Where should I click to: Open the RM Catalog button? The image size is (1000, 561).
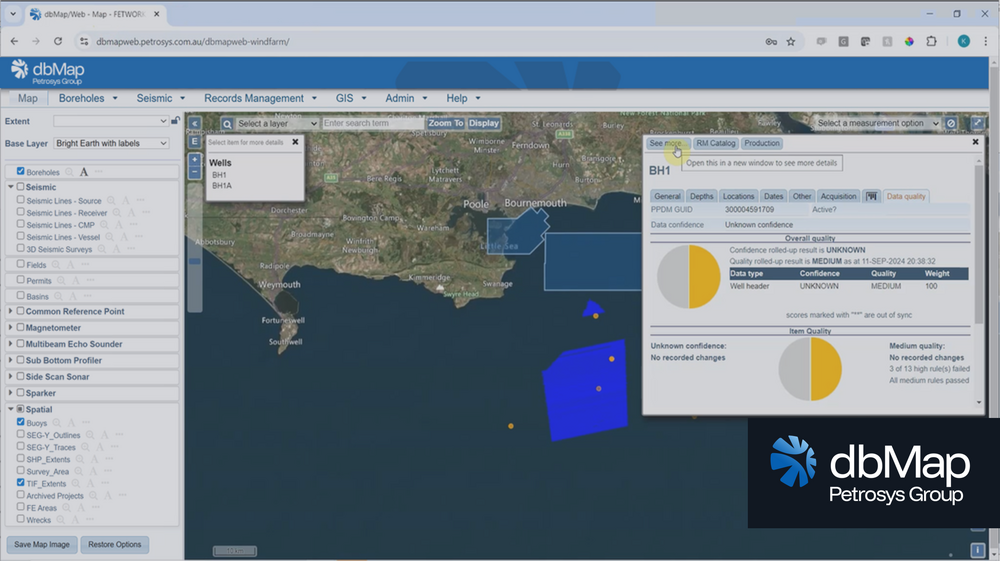[x=716, y=143]
